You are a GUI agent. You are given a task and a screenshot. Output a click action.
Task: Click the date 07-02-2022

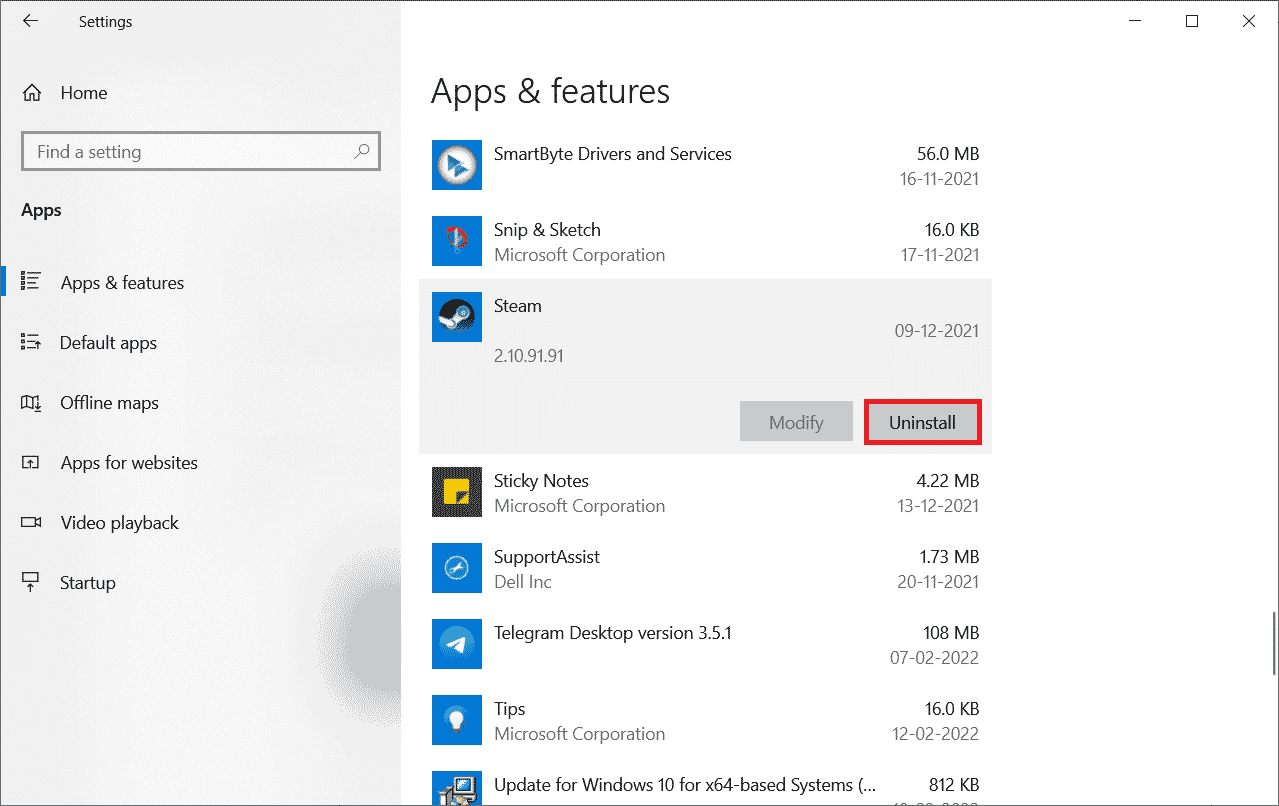tap(935, 658)
